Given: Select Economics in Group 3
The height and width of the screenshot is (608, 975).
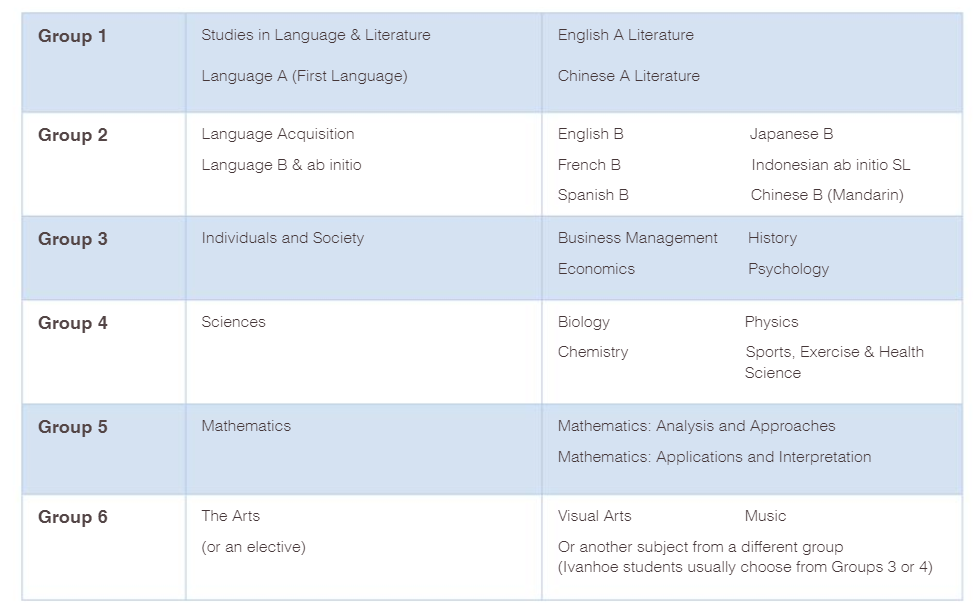Looking at the screenshot, I should [x=596, y=269].
